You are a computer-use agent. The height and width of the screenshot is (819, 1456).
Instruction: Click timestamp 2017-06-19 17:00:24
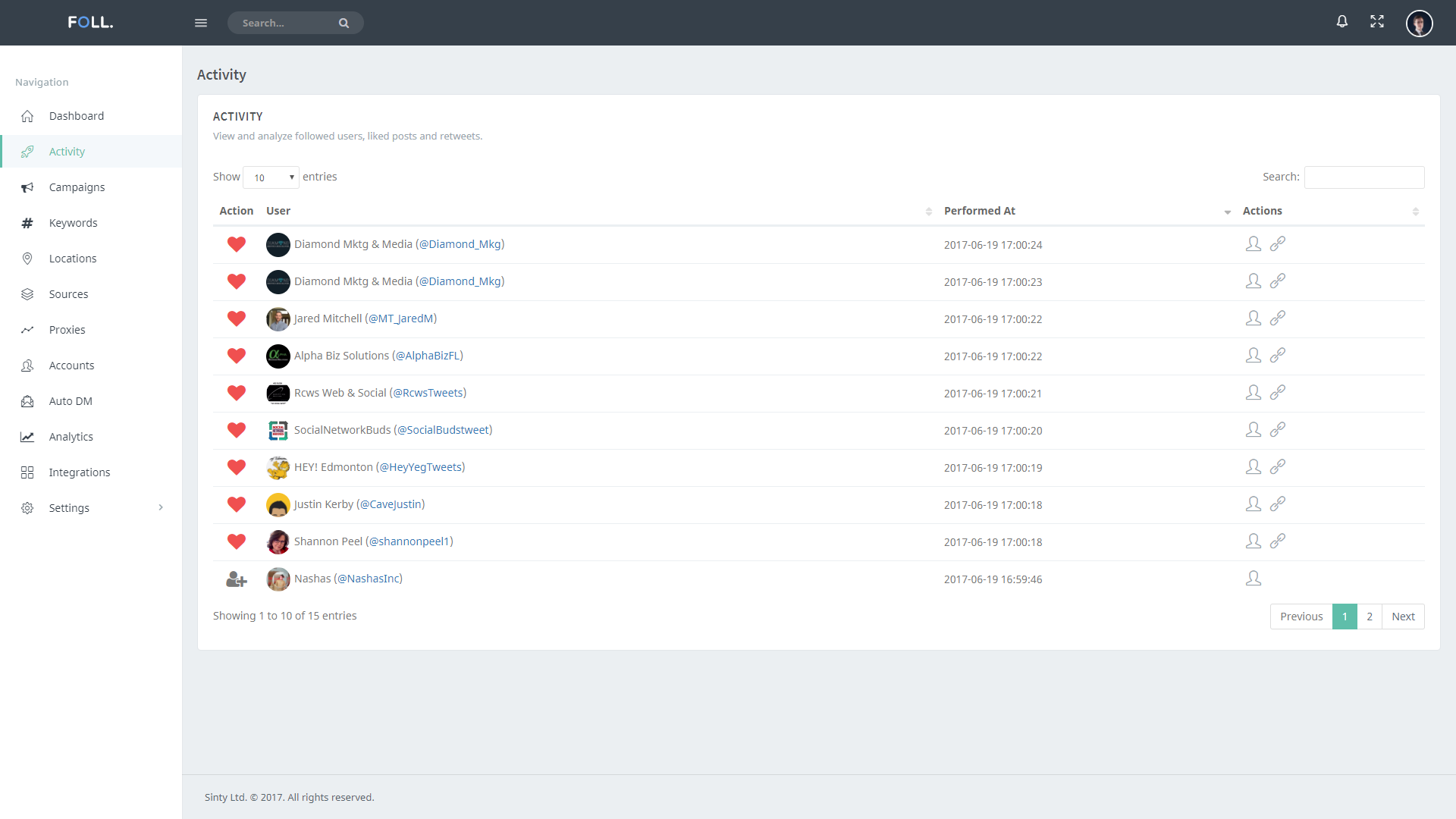point(993,245)
